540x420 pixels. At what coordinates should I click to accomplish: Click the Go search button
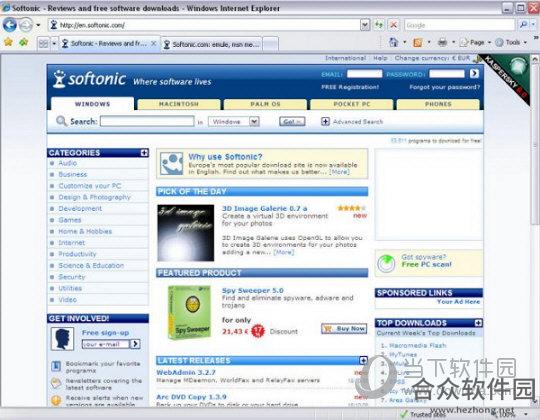(x=292, y=122)
